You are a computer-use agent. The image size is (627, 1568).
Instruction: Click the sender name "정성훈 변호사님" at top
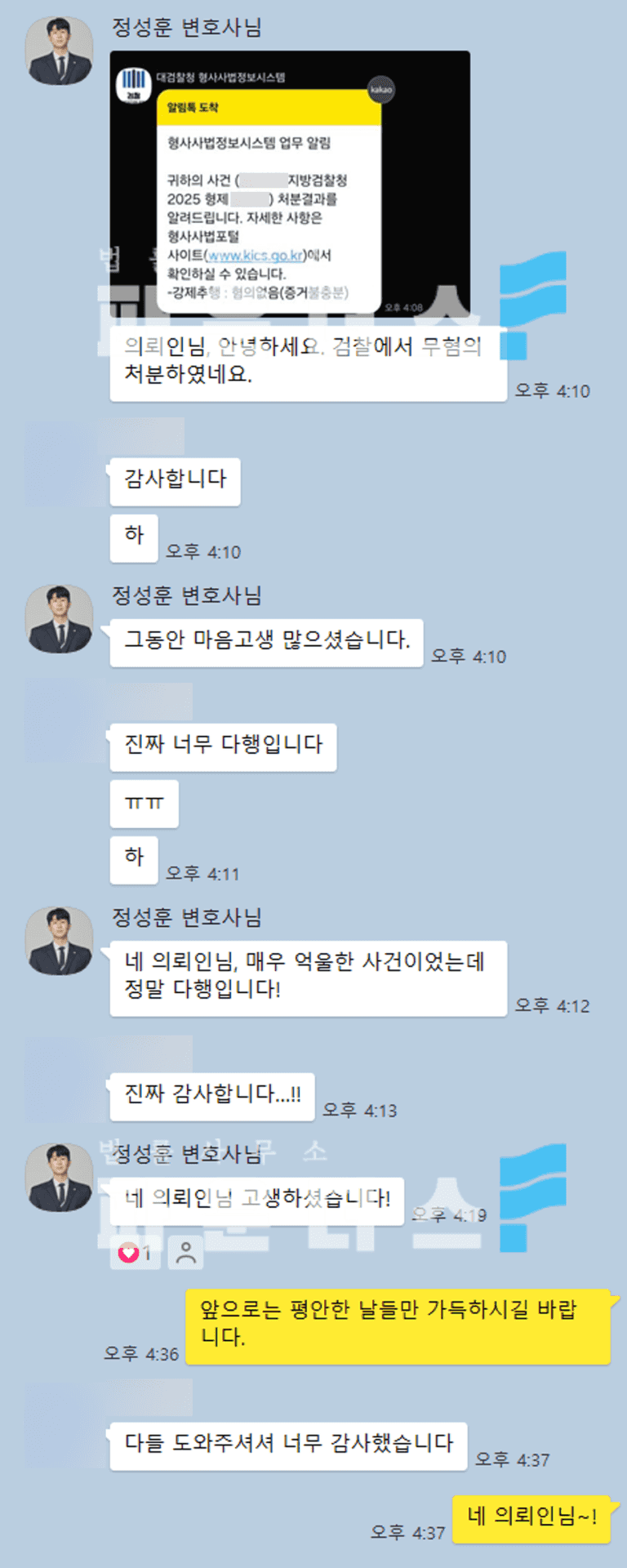[187, 28]
